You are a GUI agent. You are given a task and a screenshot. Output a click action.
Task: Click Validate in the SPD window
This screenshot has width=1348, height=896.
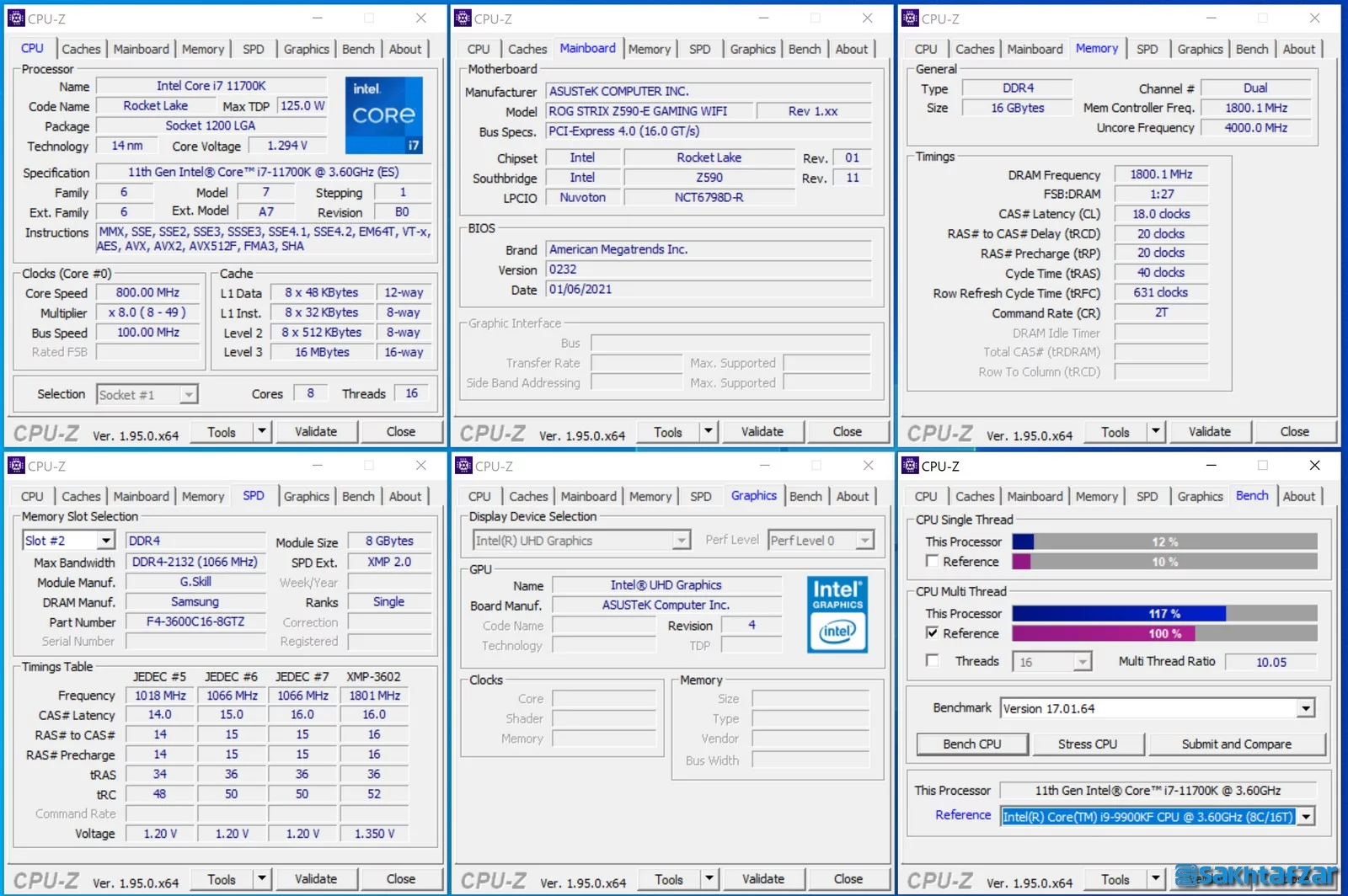tap(316, 879)
